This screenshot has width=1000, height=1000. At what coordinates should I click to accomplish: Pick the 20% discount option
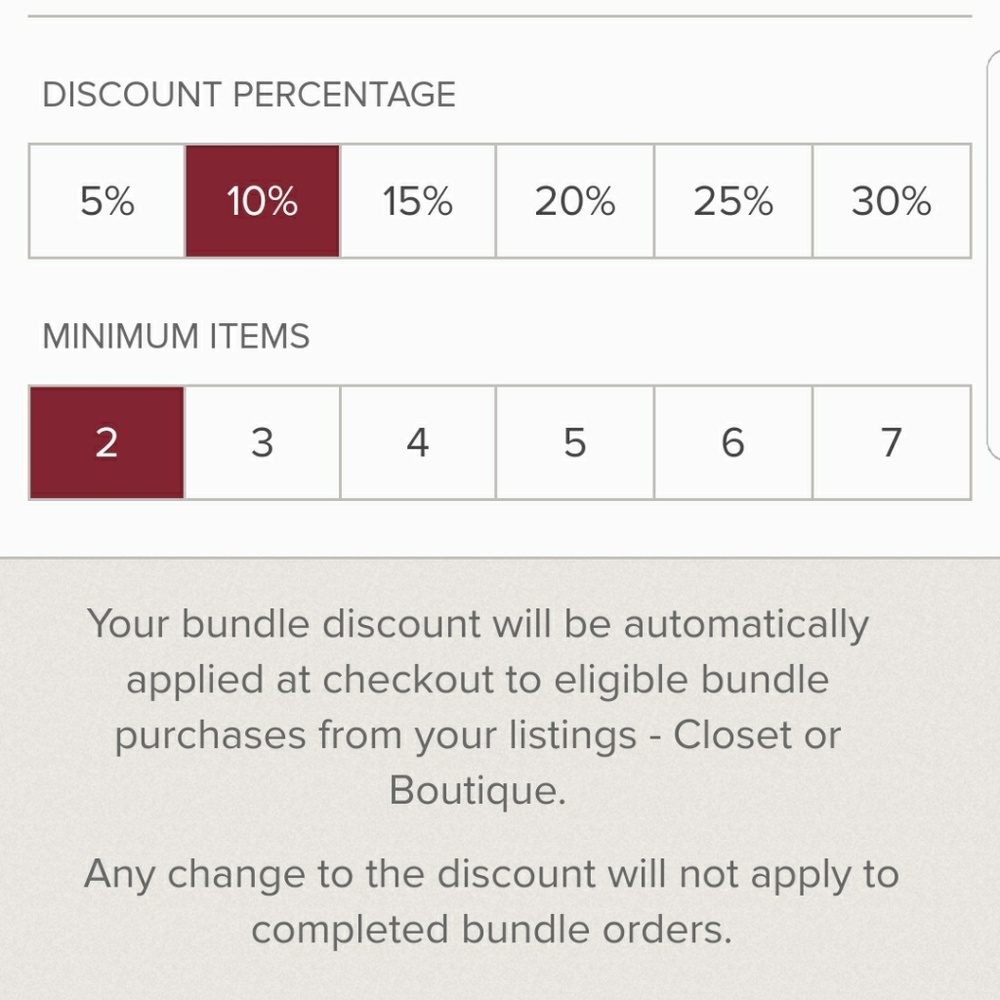pyautogui.click(x=575, y=201)
